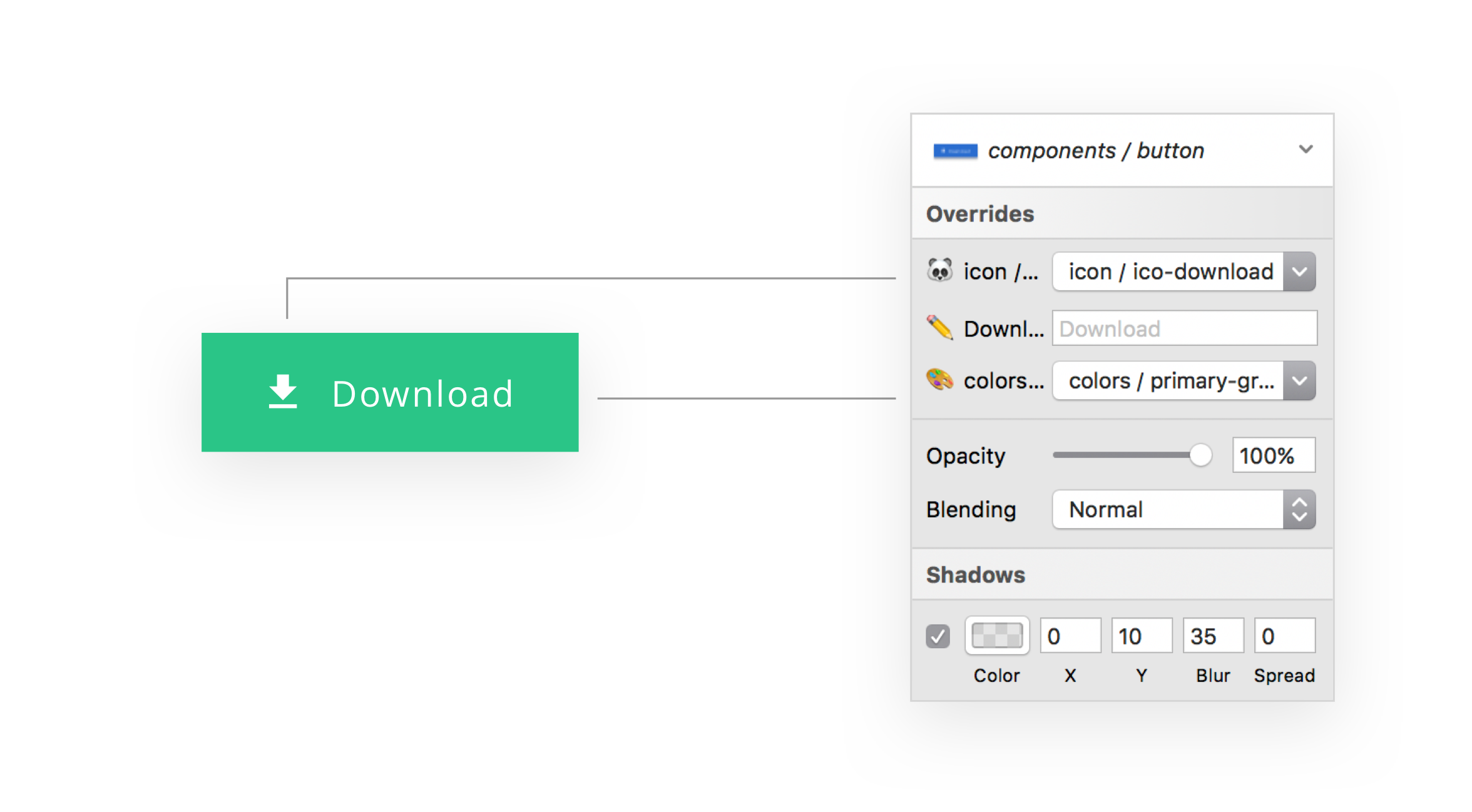Collapse the components / button section
1472x812 pixels.
(x=1306, y=150)
